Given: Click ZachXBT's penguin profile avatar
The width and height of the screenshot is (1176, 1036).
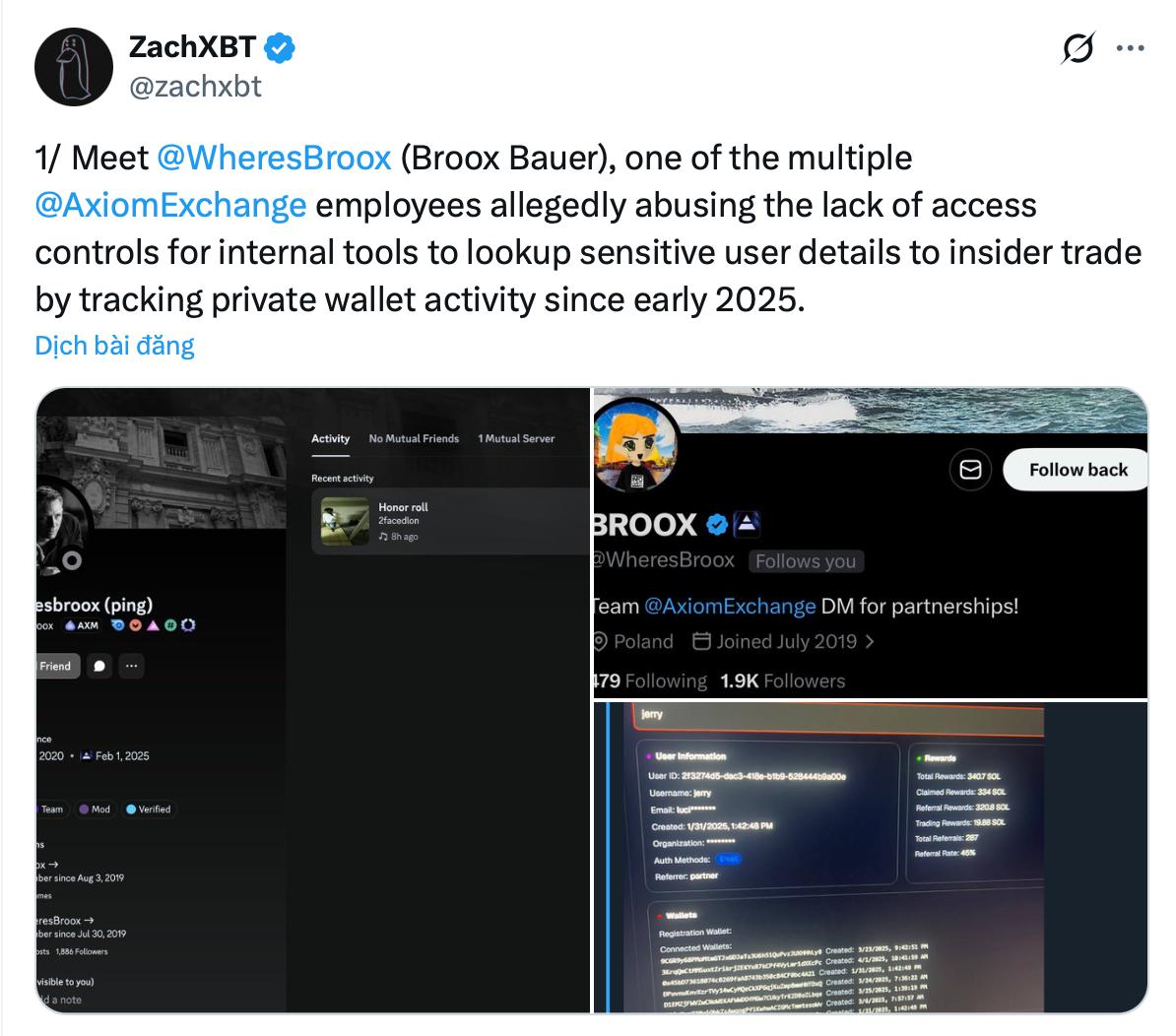Looking at the screenshot, I should (x=74, y=67).
